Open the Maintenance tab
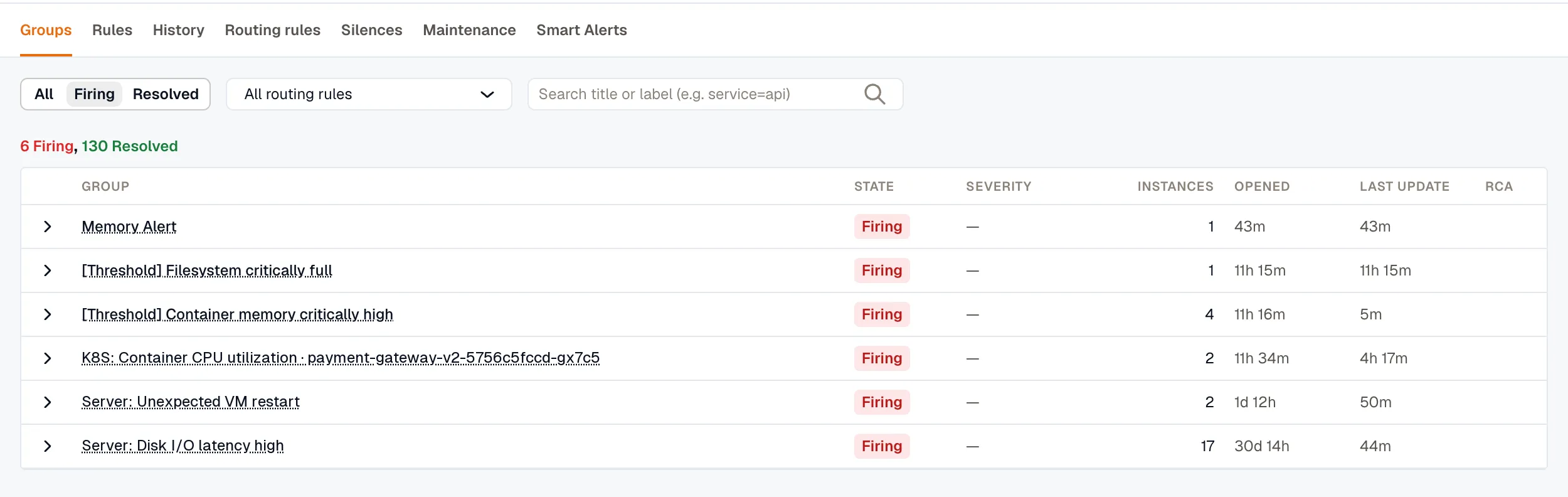 [470, 30]
